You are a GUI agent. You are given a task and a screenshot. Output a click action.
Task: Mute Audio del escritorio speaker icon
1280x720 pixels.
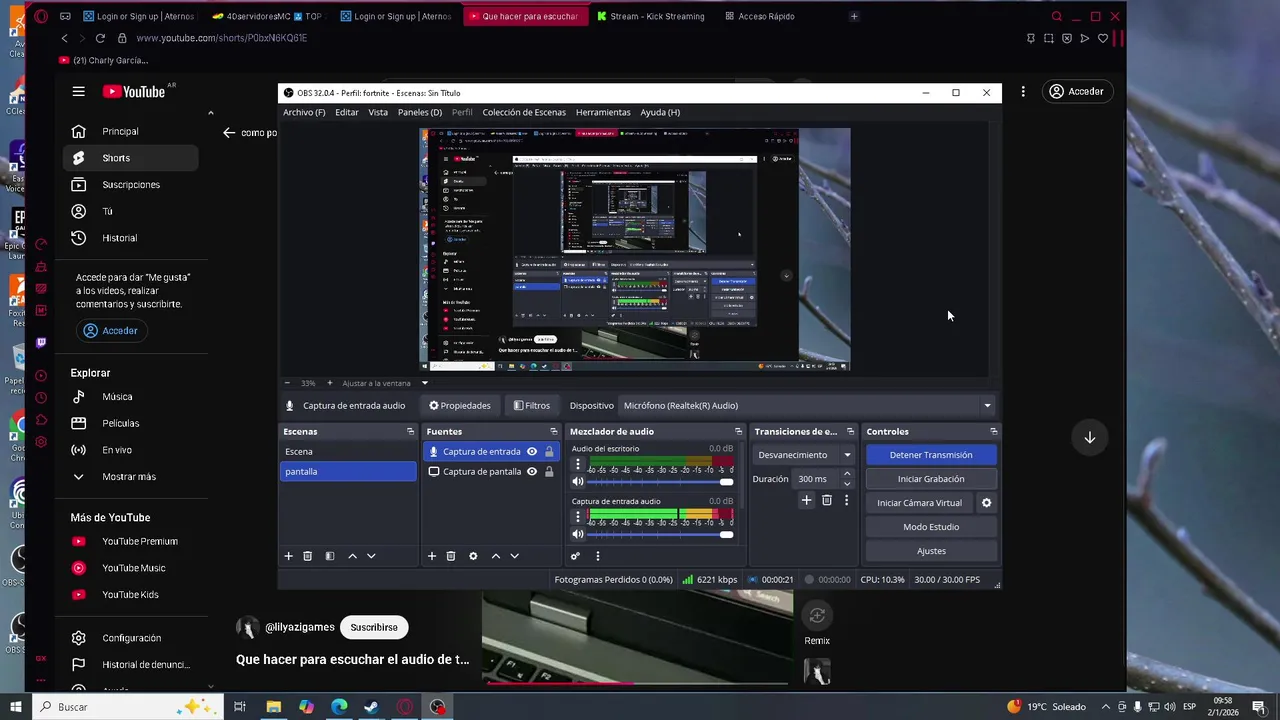click(x=577, y=482)
